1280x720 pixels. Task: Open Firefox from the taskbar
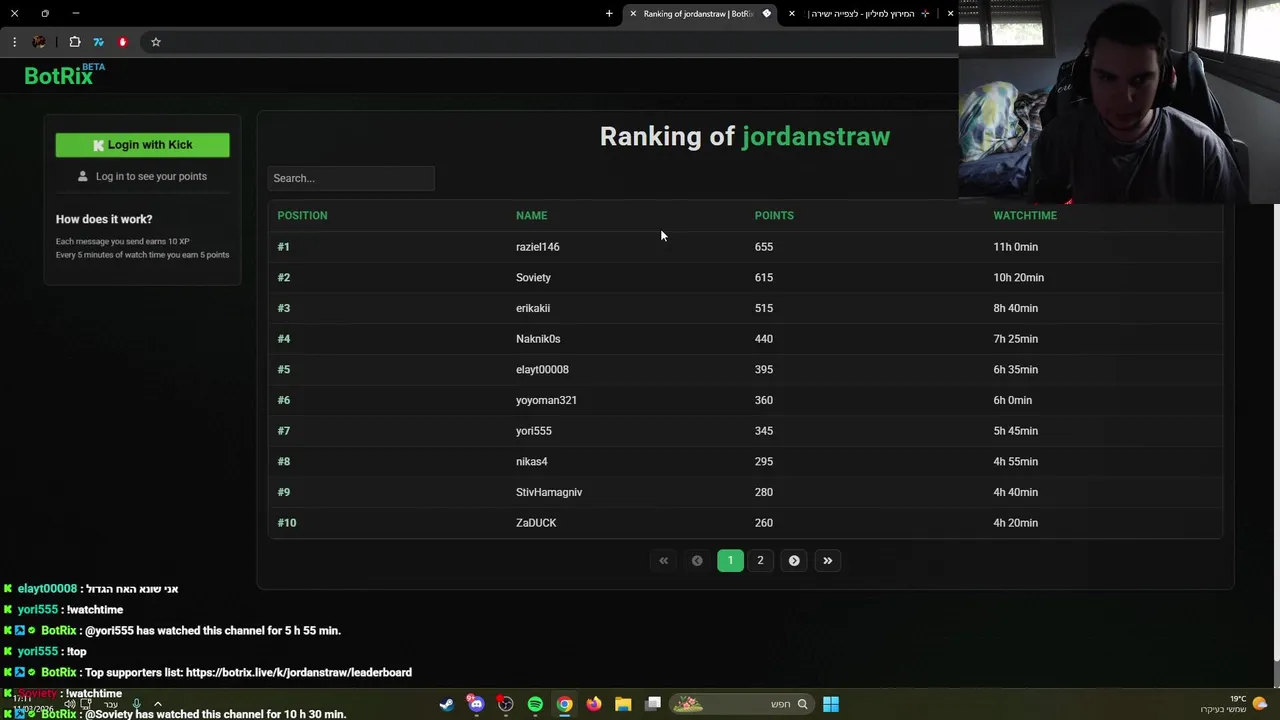[x=594, y=704]
